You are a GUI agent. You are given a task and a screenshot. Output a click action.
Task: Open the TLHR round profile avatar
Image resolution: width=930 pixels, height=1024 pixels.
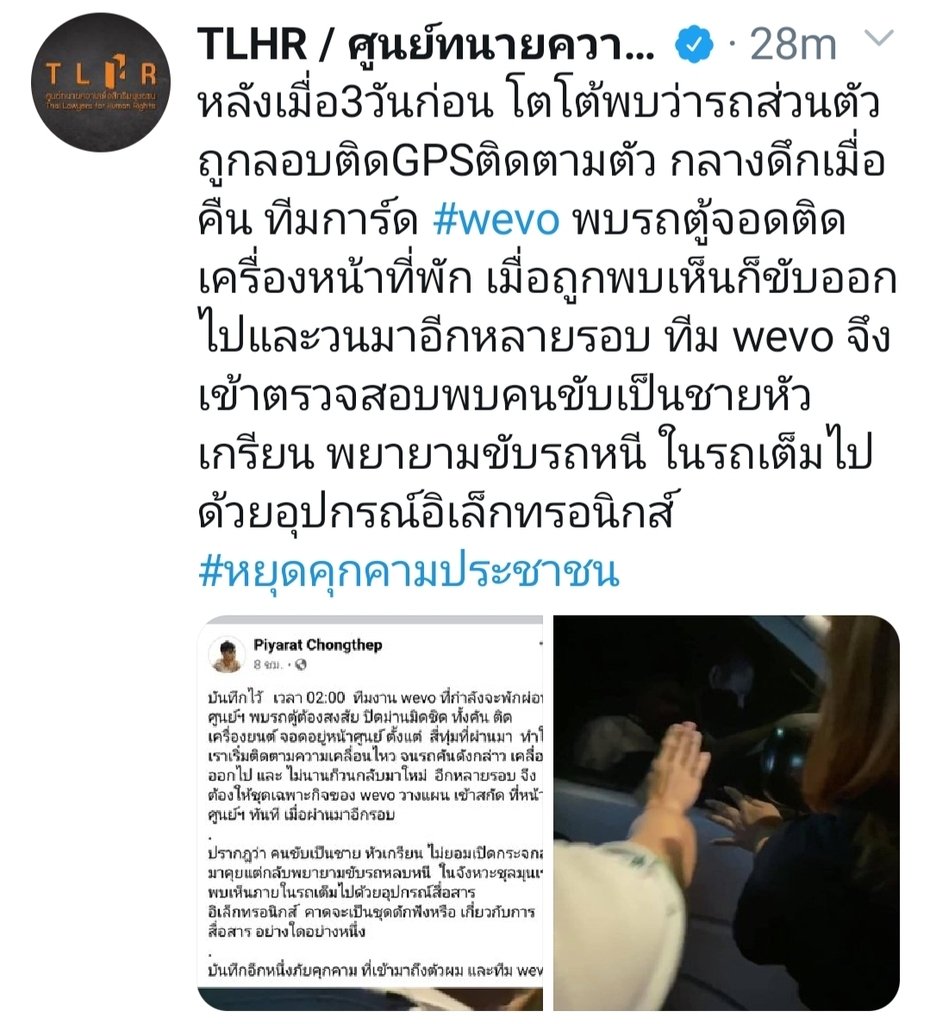101,82
